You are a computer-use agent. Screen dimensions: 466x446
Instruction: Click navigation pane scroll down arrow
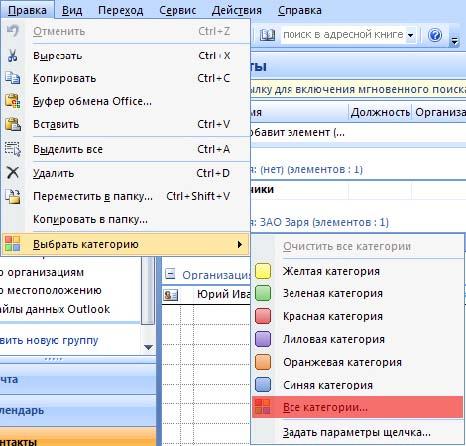click(x=148, y=348)
